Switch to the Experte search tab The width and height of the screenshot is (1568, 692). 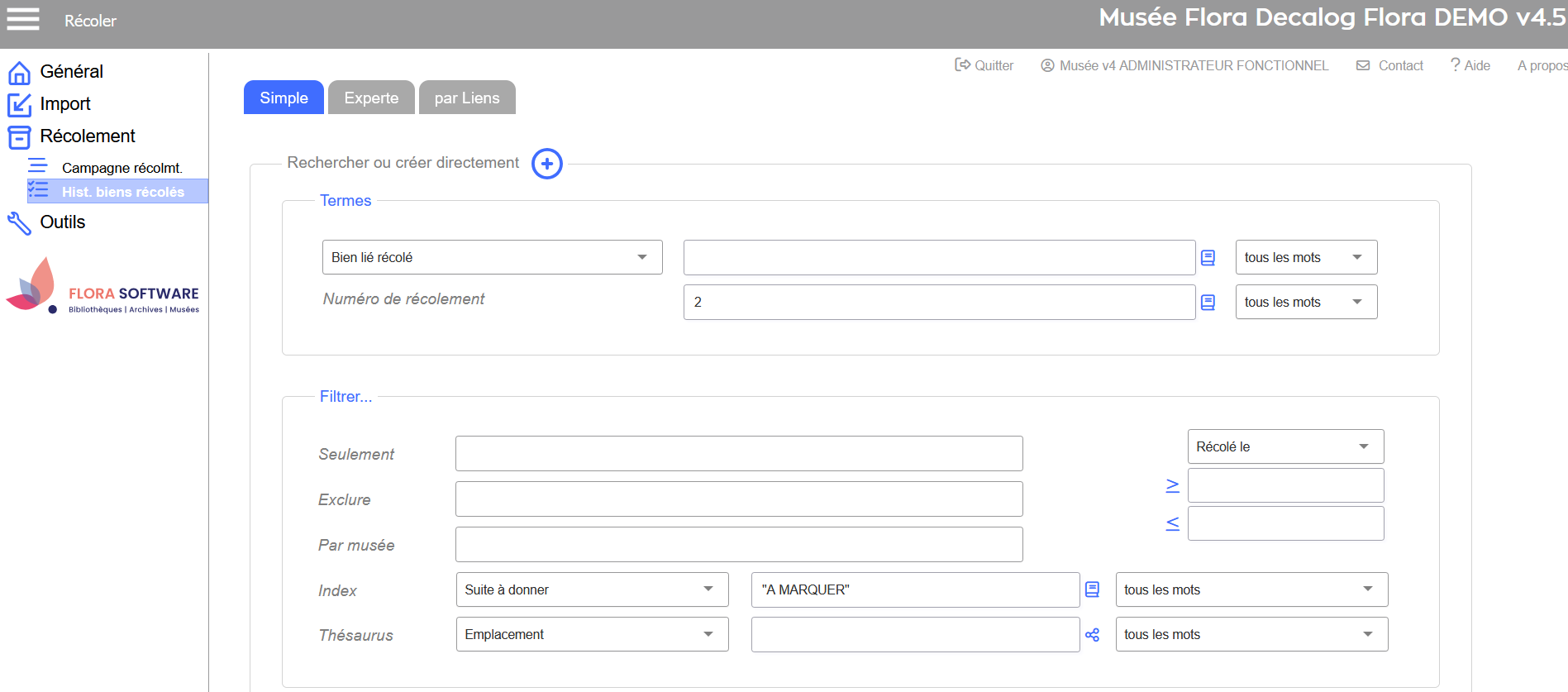tap(371, 98)
